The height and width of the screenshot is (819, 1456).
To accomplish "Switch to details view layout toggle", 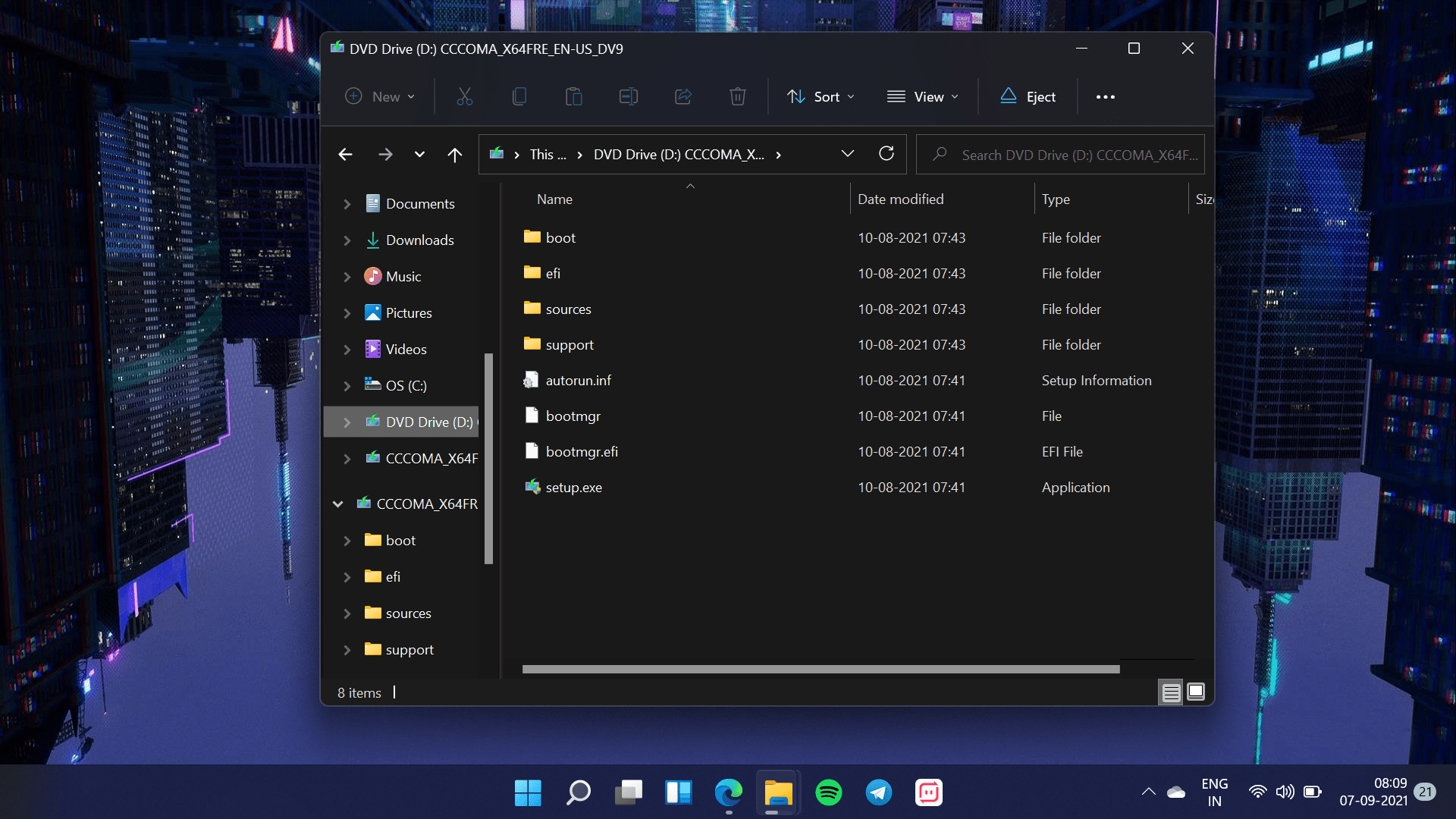I will coord(1171,692).
